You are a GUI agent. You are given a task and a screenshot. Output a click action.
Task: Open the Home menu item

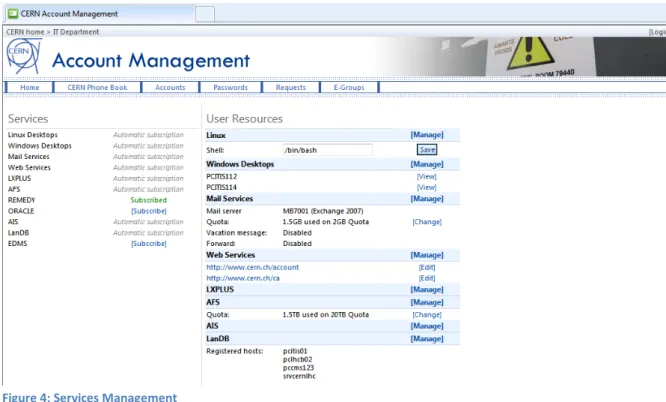click(x=30, y=87)
